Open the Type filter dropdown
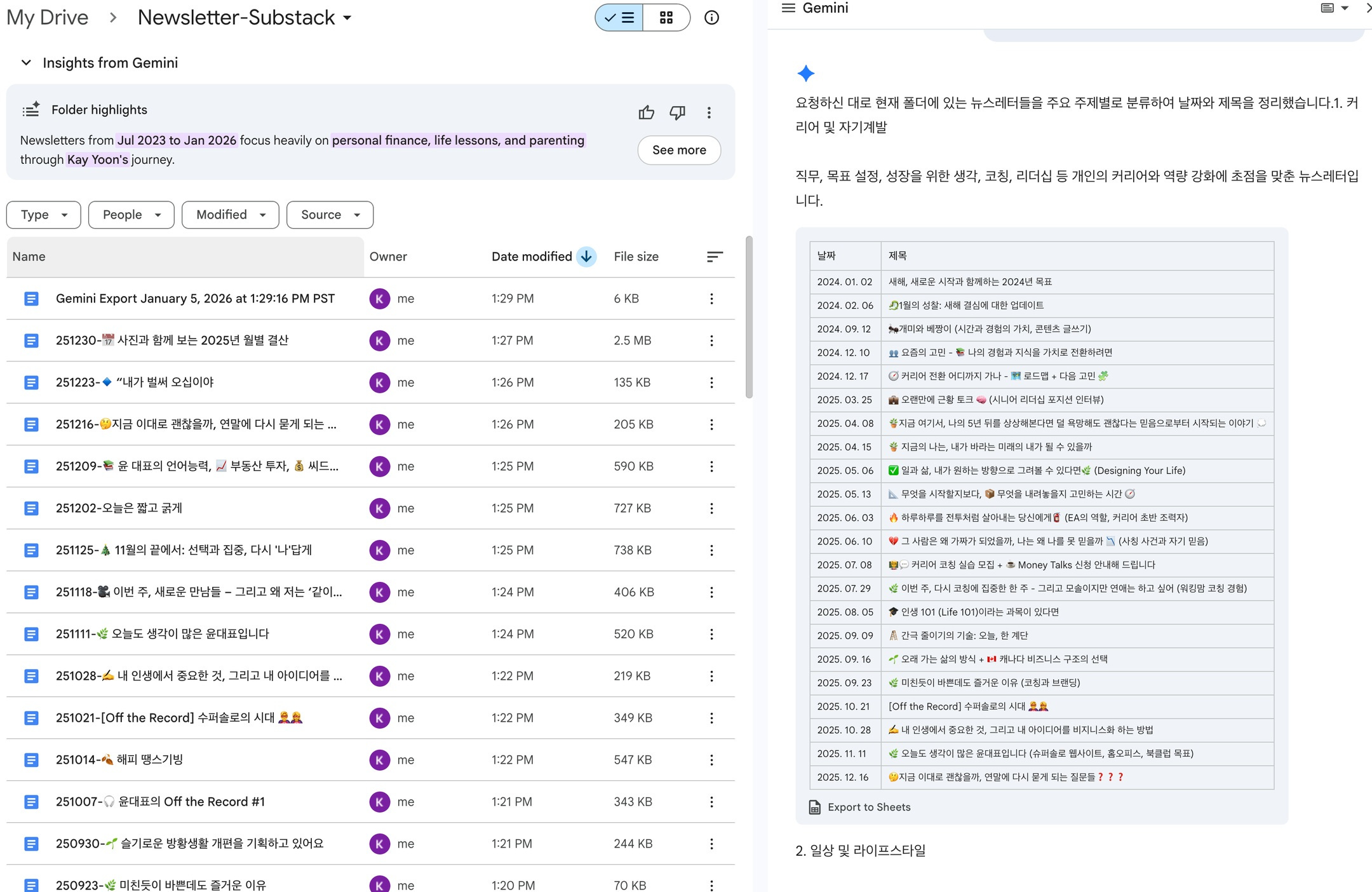This screenshot has height=892, width=1372. coord(43,215)
